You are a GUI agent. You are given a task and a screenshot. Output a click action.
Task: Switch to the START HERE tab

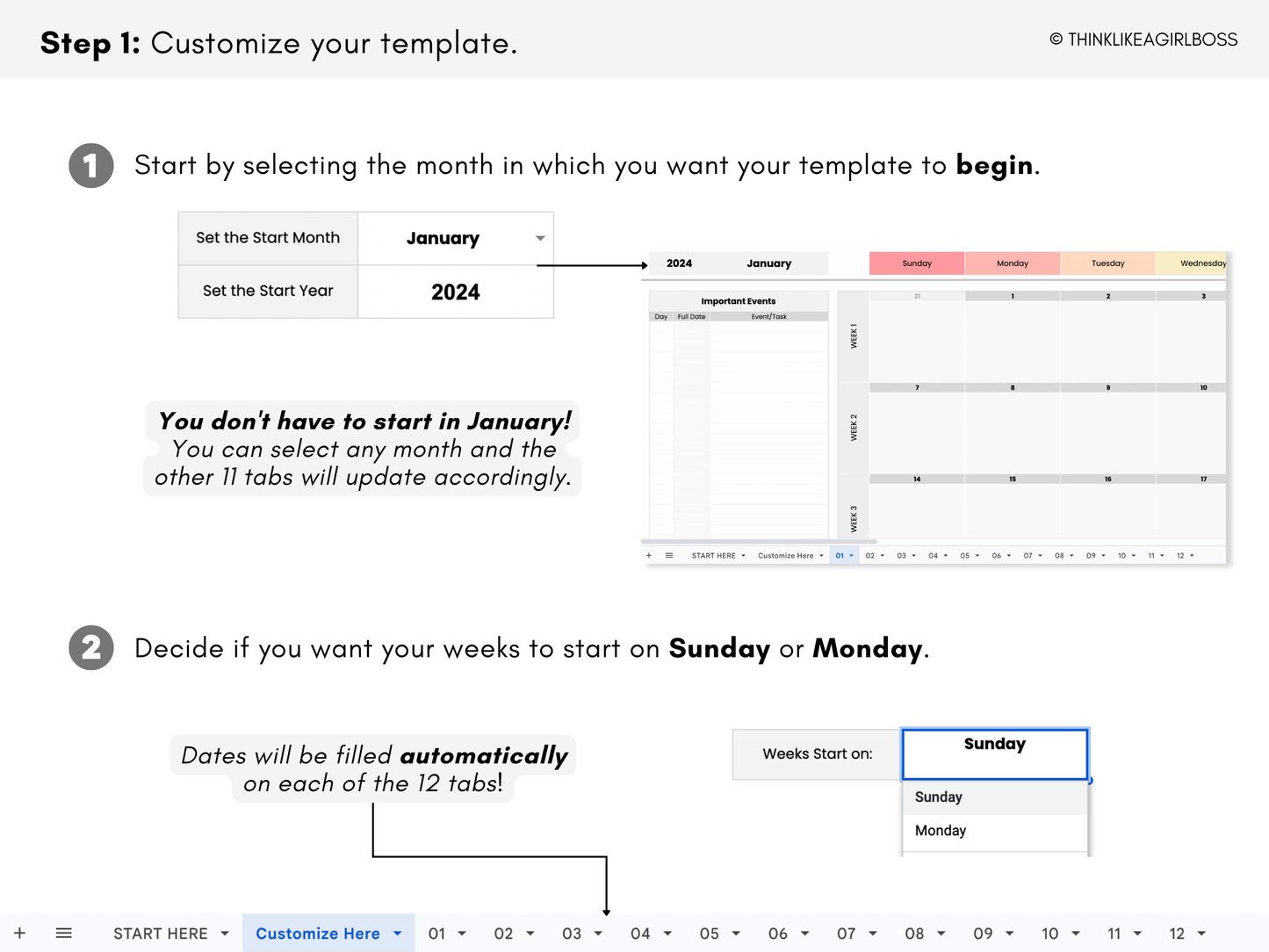[x=162, y=933]
